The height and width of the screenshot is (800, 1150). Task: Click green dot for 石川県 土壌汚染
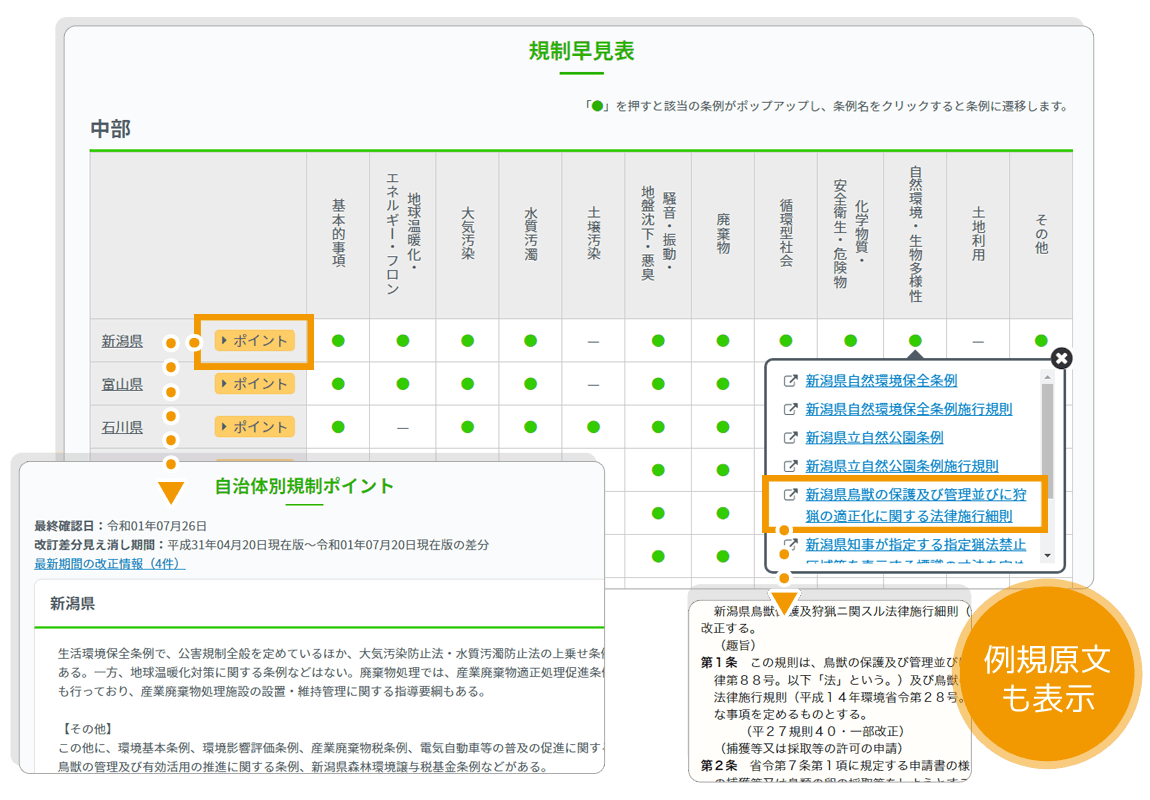(x=594, y=427)
